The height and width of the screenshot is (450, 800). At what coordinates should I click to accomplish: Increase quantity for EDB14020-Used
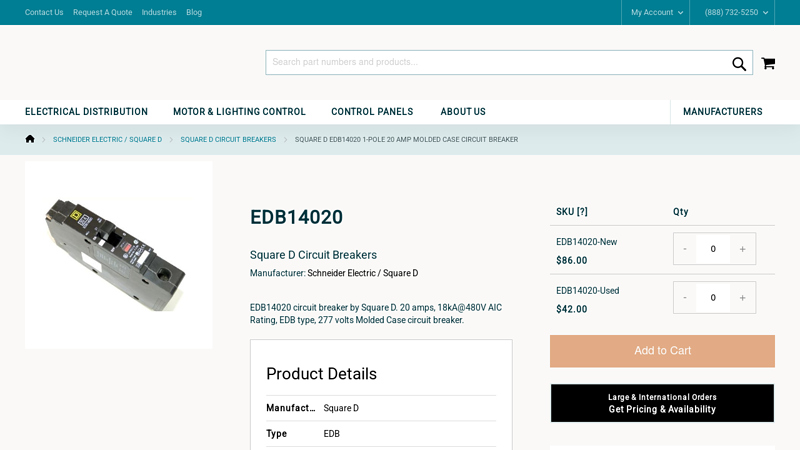(742, 297)
